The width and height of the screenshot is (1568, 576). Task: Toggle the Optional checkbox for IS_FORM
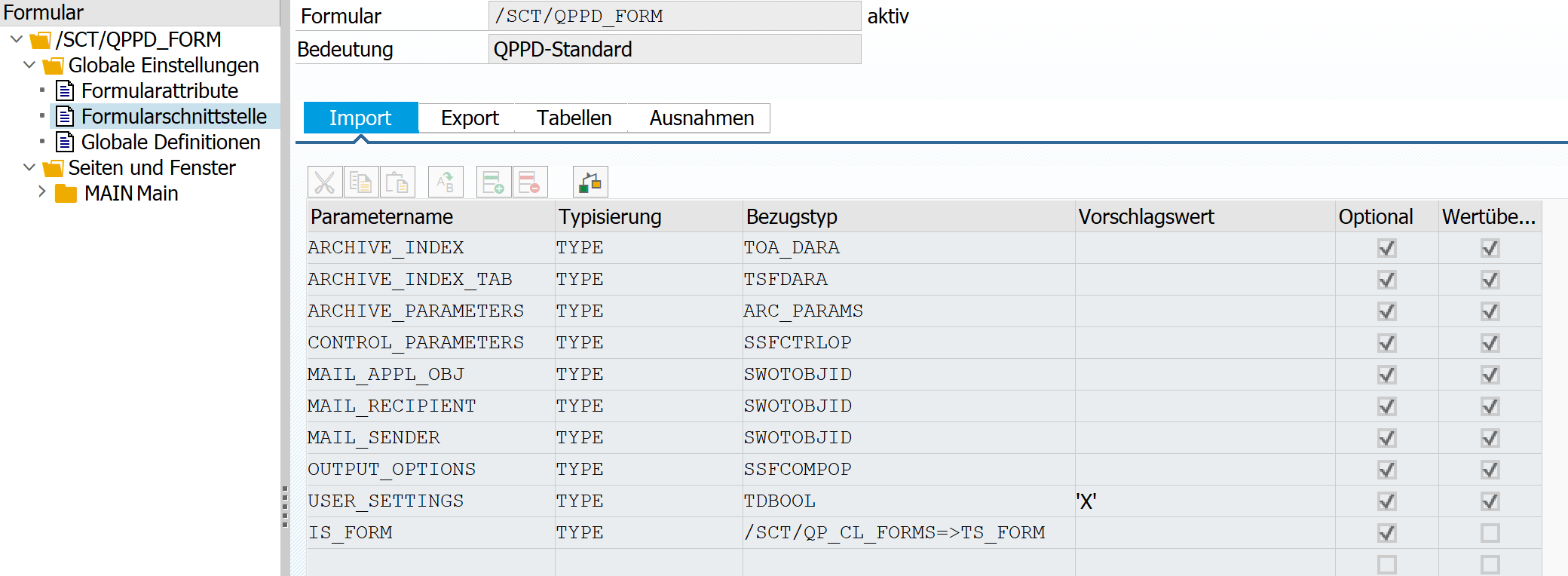coord(1387,533)
